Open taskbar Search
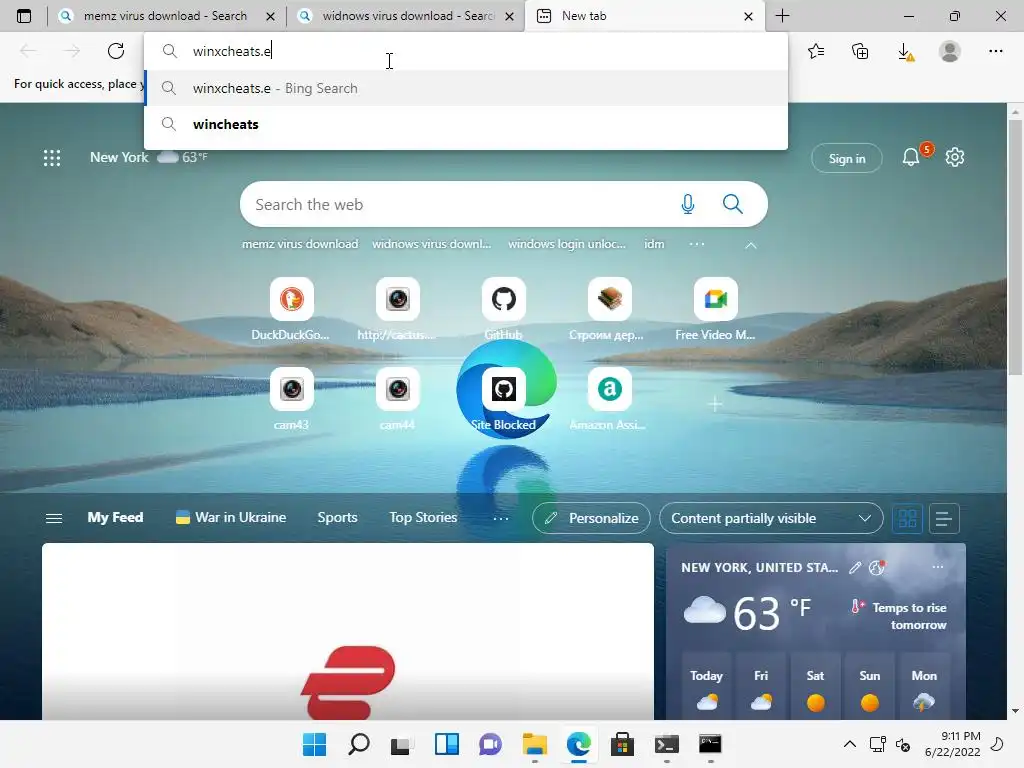 coord(359,744)
